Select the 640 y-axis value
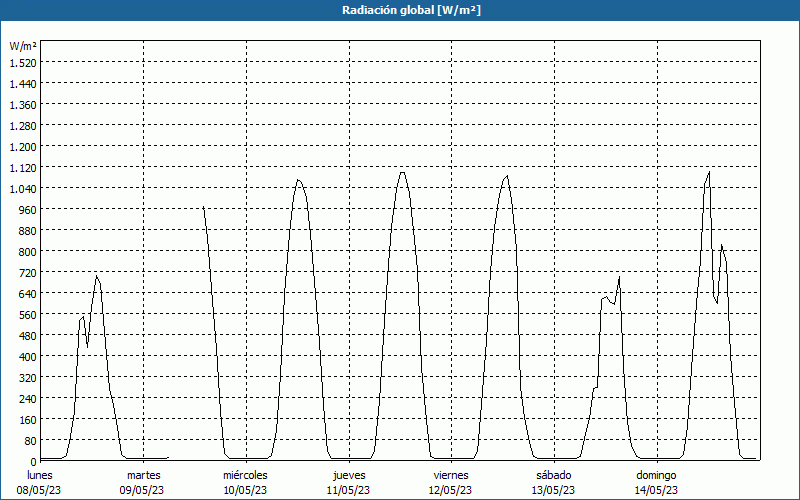 tap(28, 294)
